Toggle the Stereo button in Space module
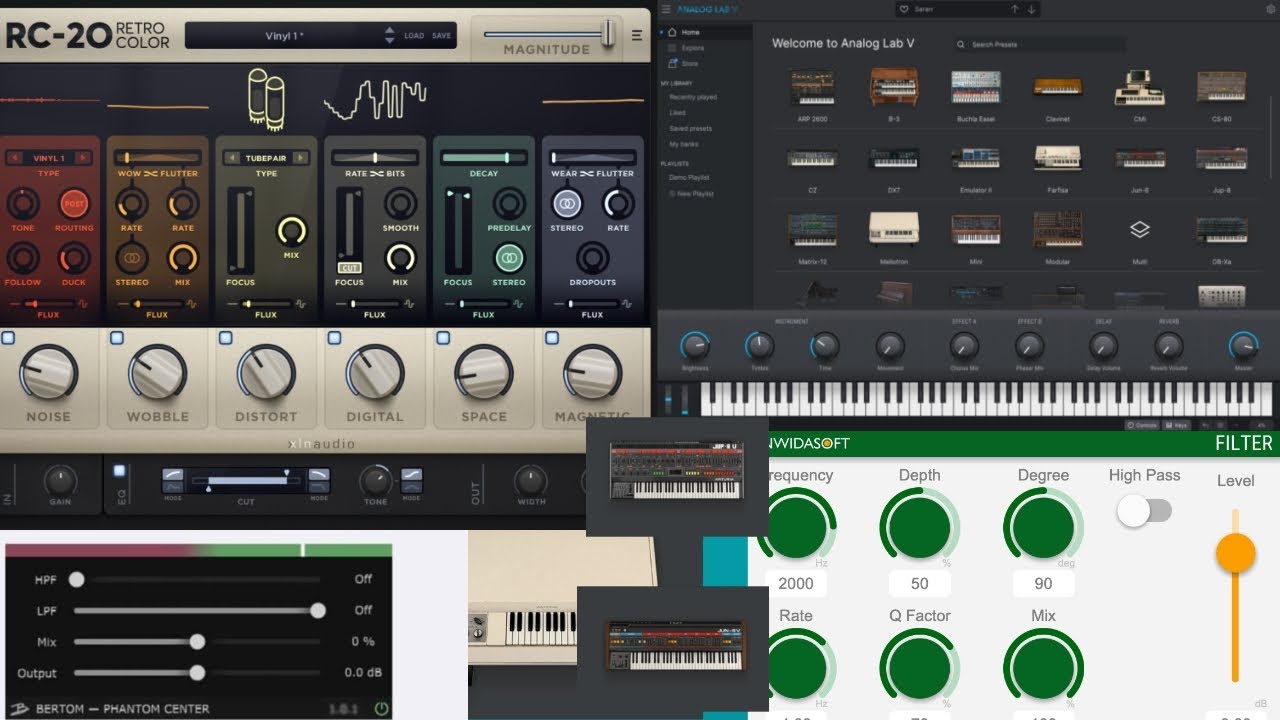The width and height of the screenshot is (1280, 720). 509,257
